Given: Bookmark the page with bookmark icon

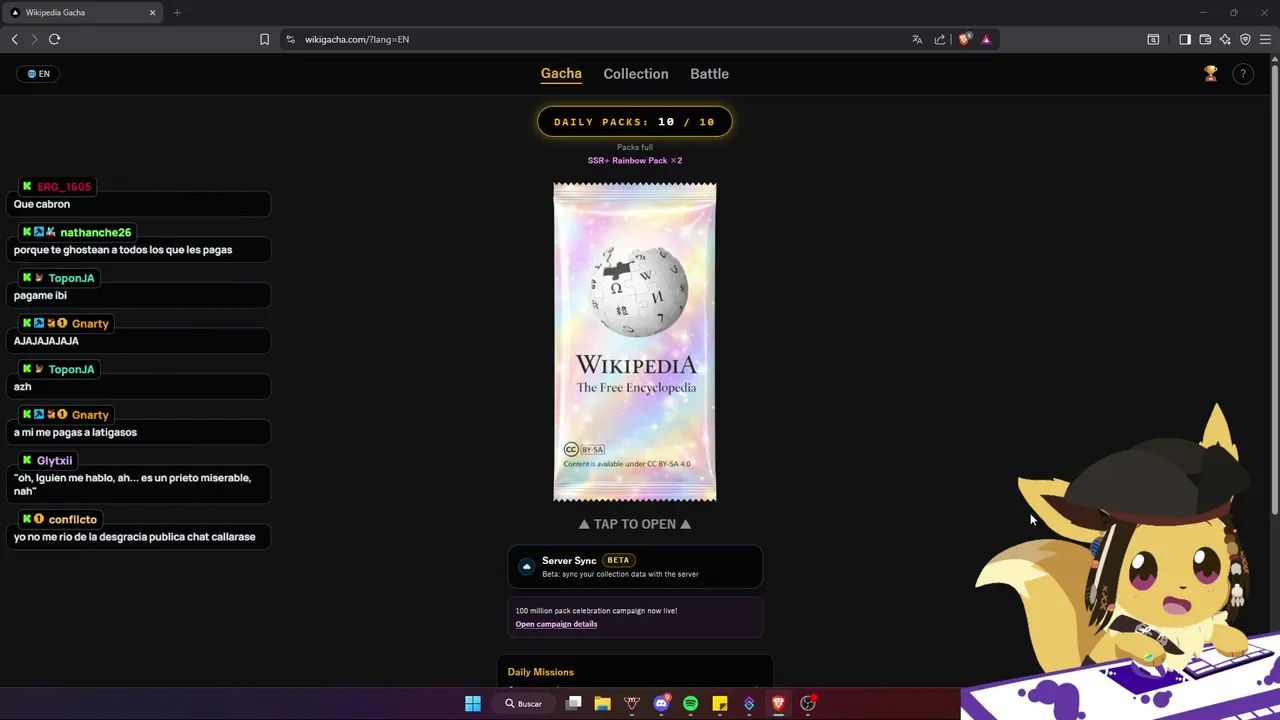Looking at the screenshot, I should (264, 39).
